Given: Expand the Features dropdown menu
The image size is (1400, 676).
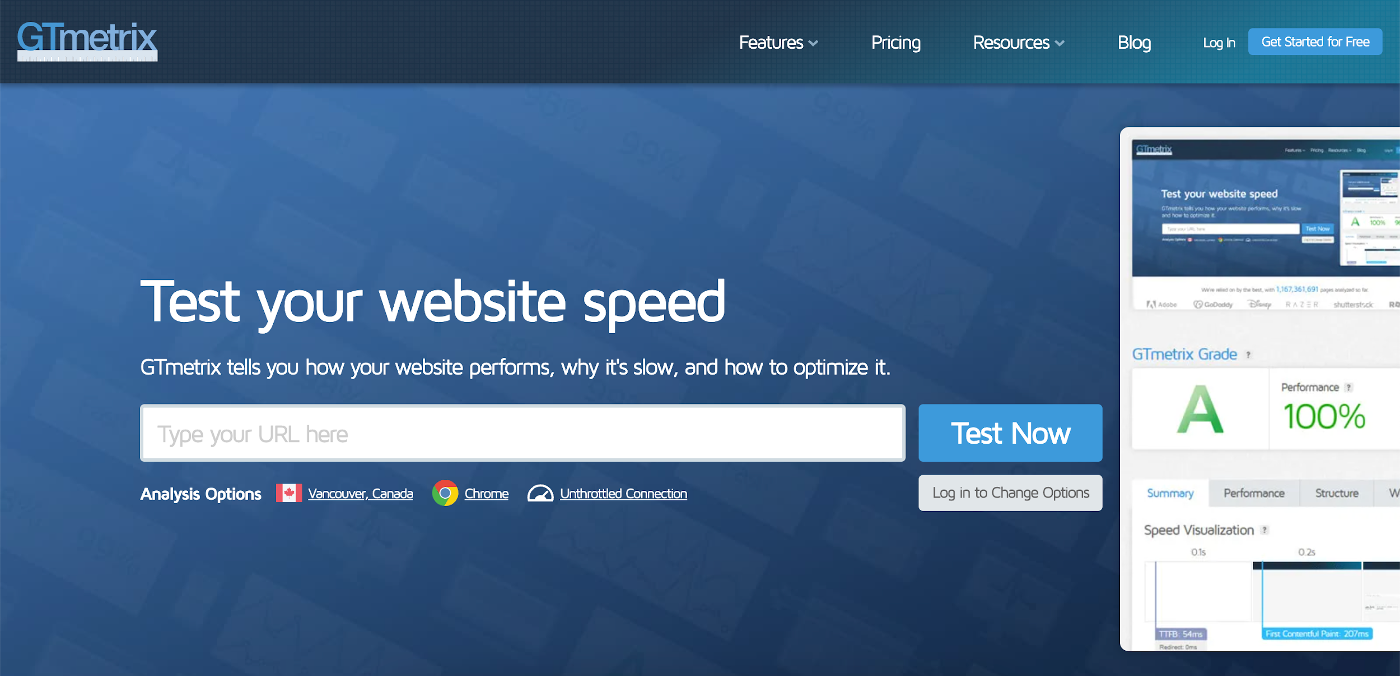Looking at the screenshot, I should [x=778, y=42].
